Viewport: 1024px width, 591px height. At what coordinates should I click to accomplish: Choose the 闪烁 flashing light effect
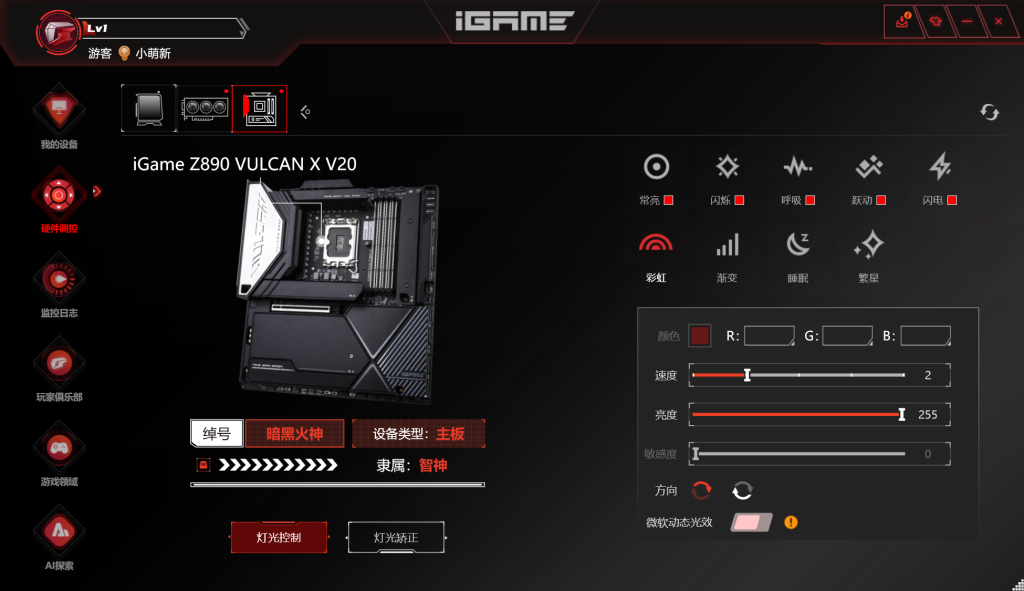pos(727,167)
